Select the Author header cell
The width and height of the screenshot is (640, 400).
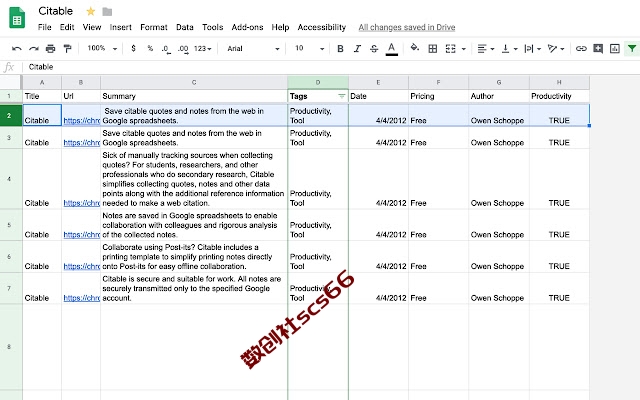click(499, 96)
